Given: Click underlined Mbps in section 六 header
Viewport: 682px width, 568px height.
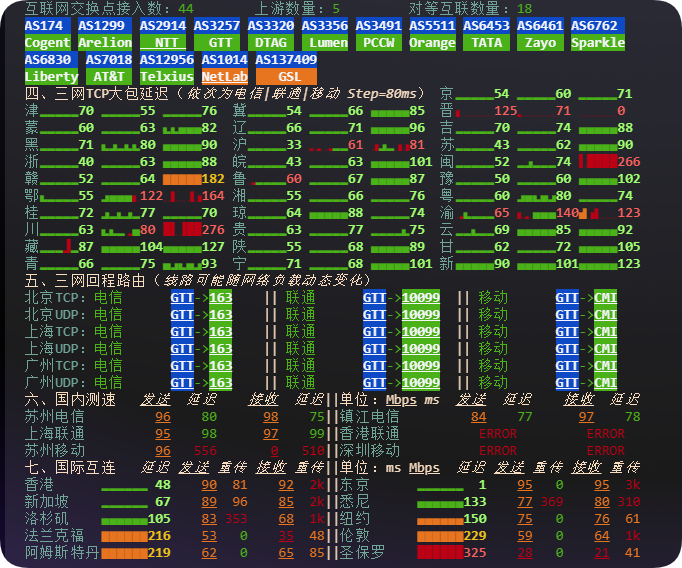Looking at the screenshot, I should [401, 400].
